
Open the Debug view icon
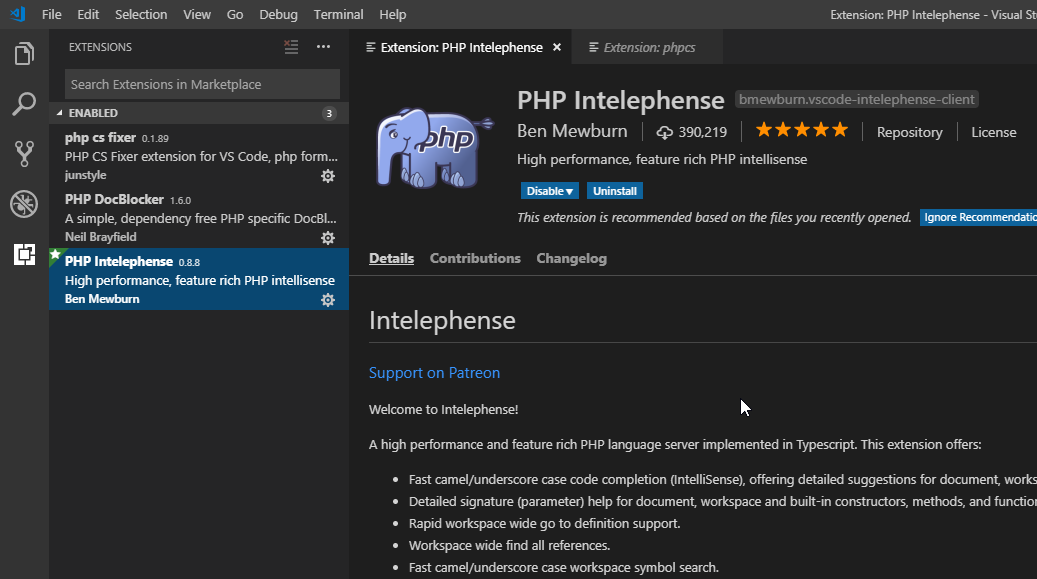24,203
